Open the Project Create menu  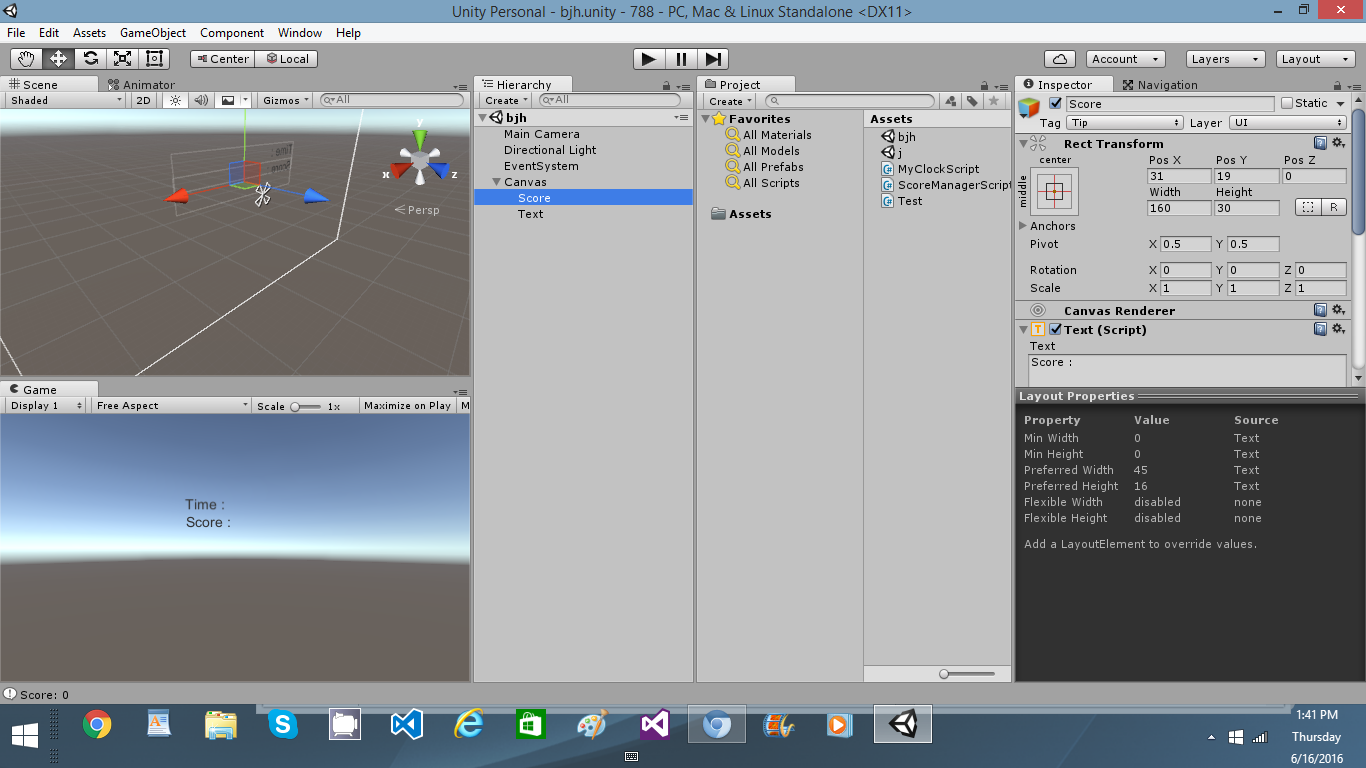coord(731,101)
